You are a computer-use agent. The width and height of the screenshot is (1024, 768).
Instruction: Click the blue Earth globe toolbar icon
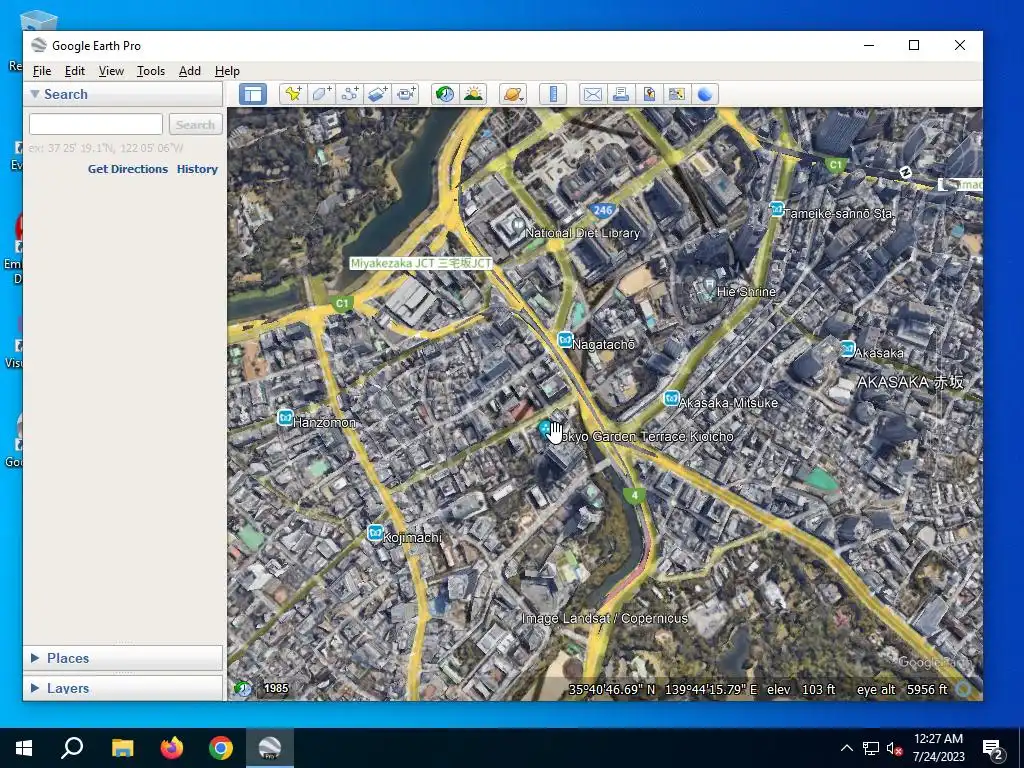(x=705, y=94)
